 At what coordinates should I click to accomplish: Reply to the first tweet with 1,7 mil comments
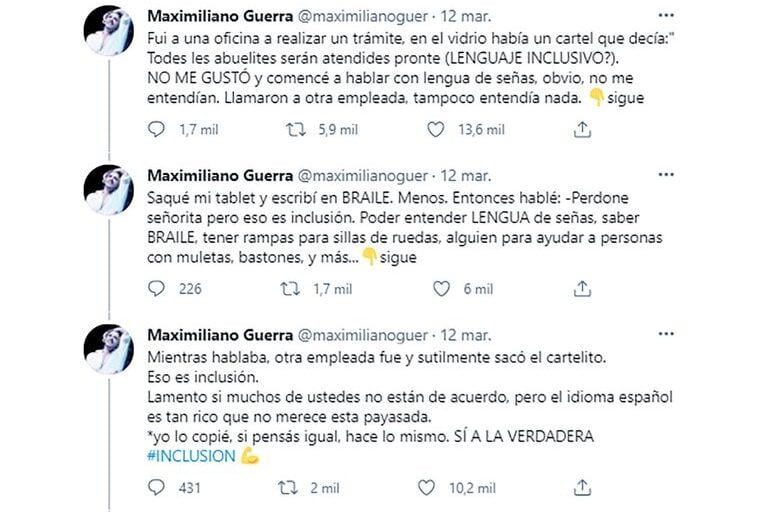click(156, 129)
